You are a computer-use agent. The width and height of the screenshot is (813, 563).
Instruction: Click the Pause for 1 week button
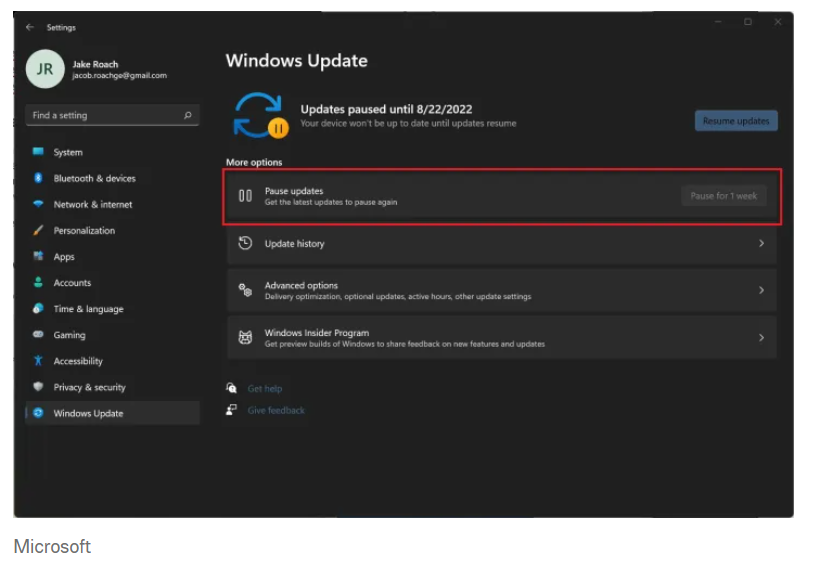[723, 196]
